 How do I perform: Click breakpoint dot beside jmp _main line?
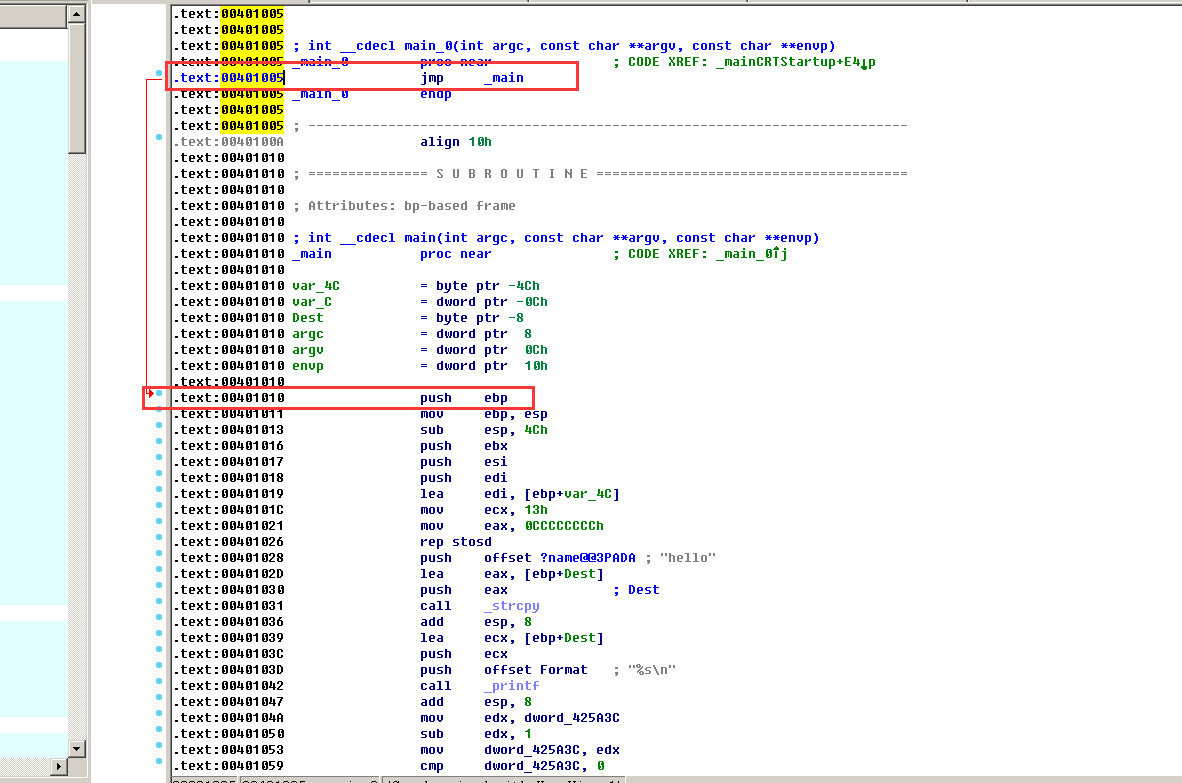[x=159, y=73]
